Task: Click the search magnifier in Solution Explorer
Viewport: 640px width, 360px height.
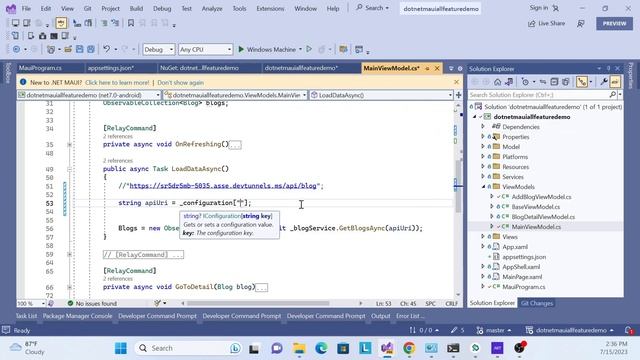Action: [612, 95]
